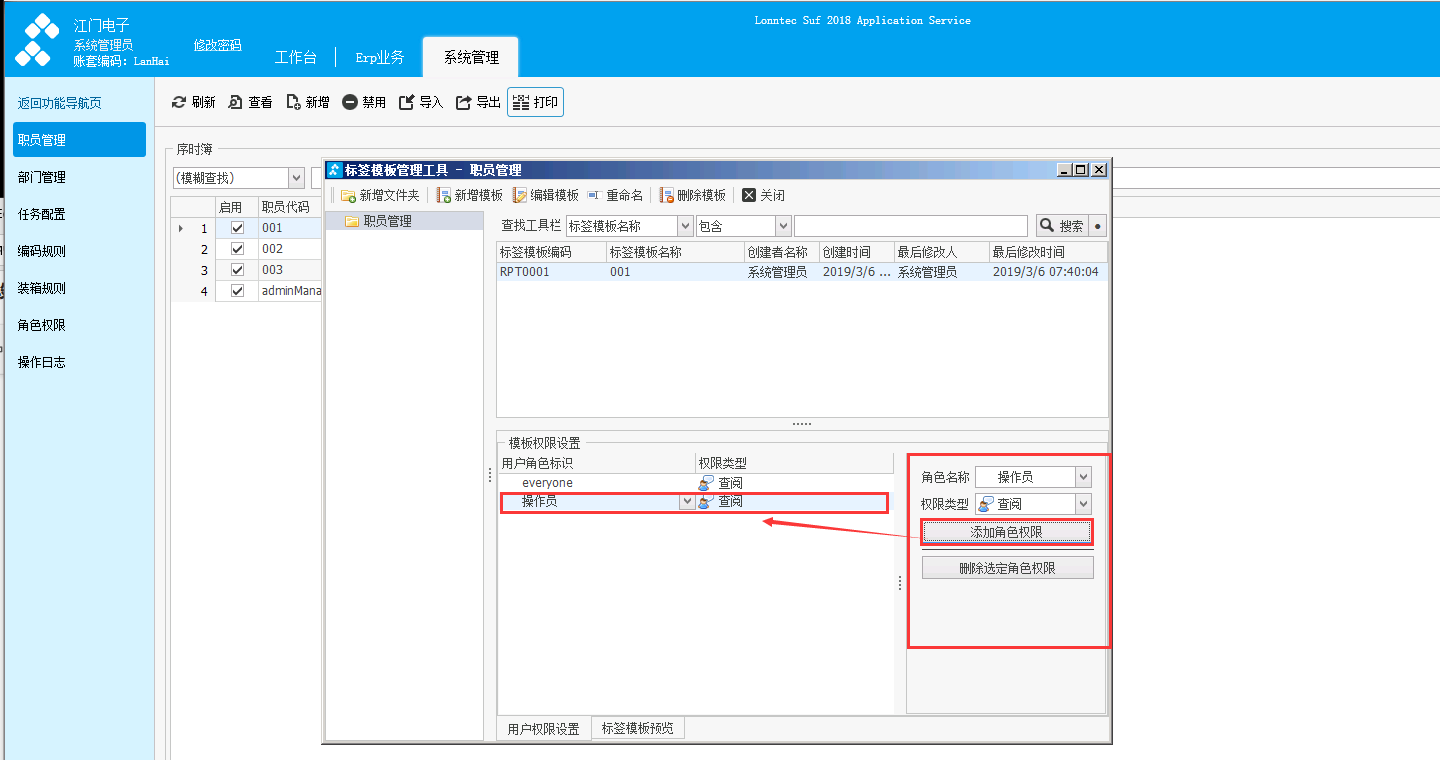This screenshot has height=760, width=1440.
Task: Click the permission icon in everyone row
Action: (706, 483)
